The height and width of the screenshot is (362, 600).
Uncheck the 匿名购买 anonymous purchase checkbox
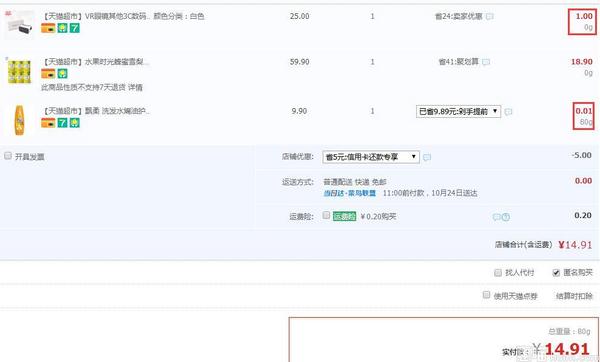(556, 273)
